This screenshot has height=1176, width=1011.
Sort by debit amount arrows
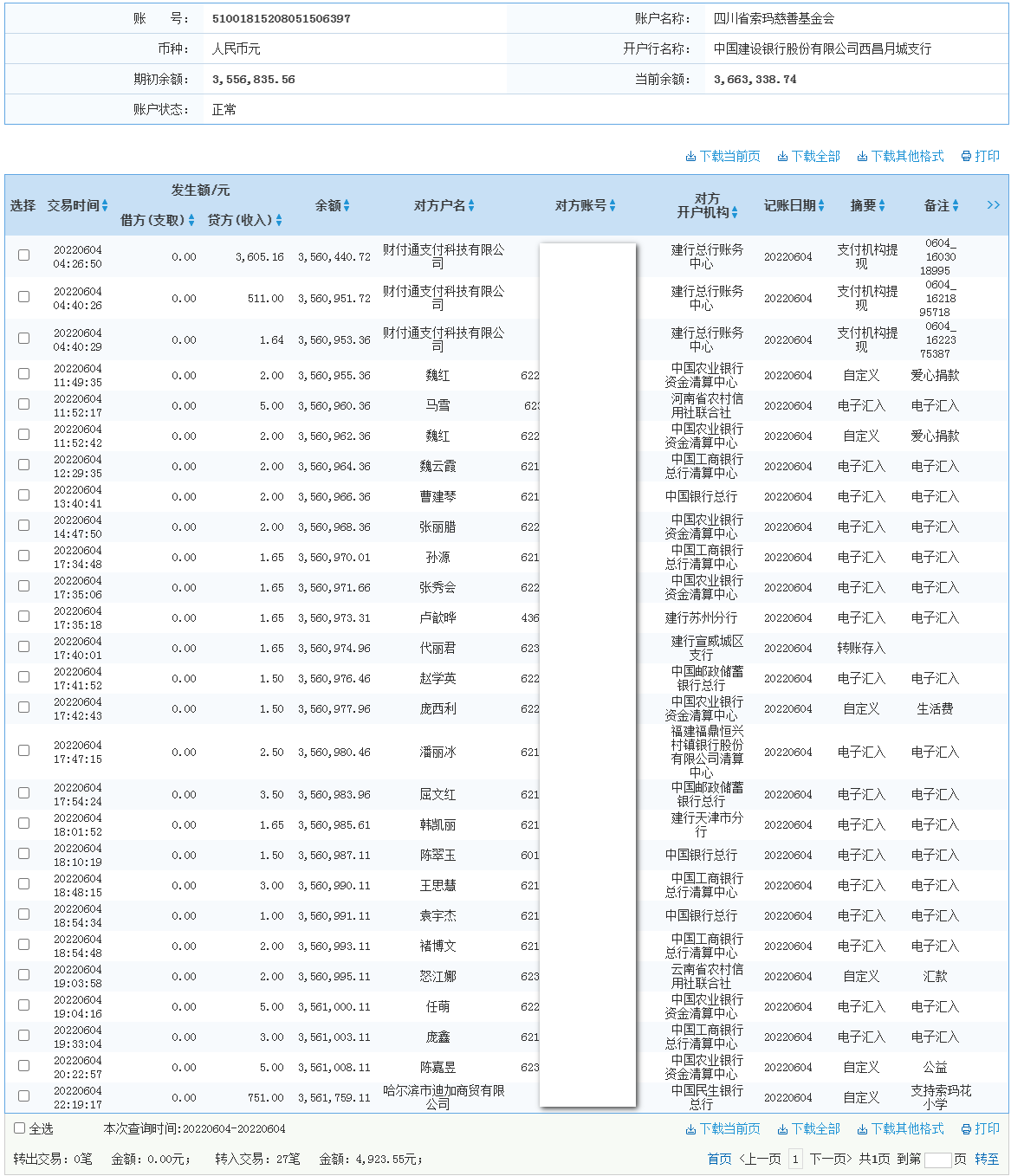point(191,221)
